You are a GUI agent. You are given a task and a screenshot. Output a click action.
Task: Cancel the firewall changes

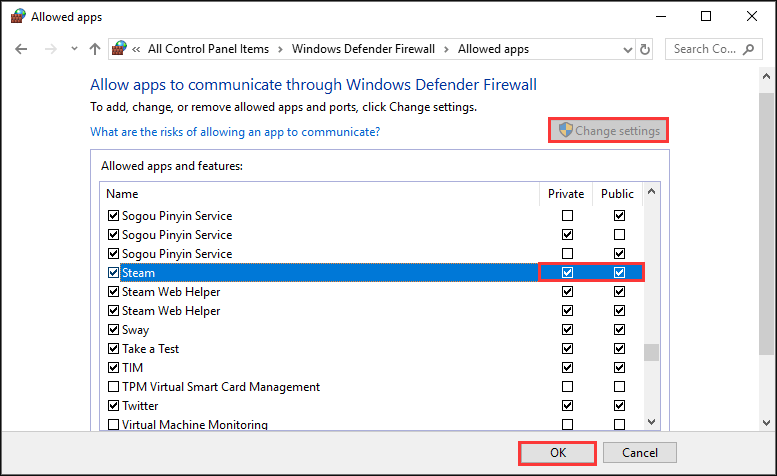(640, 453)
